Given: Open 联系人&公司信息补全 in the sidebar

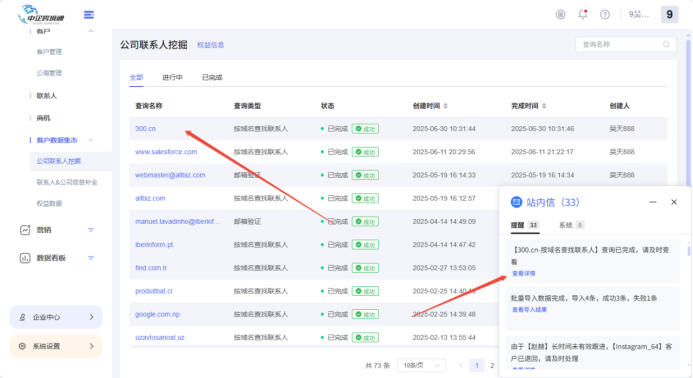Looking at the screenshot, I should coord(67,182).
